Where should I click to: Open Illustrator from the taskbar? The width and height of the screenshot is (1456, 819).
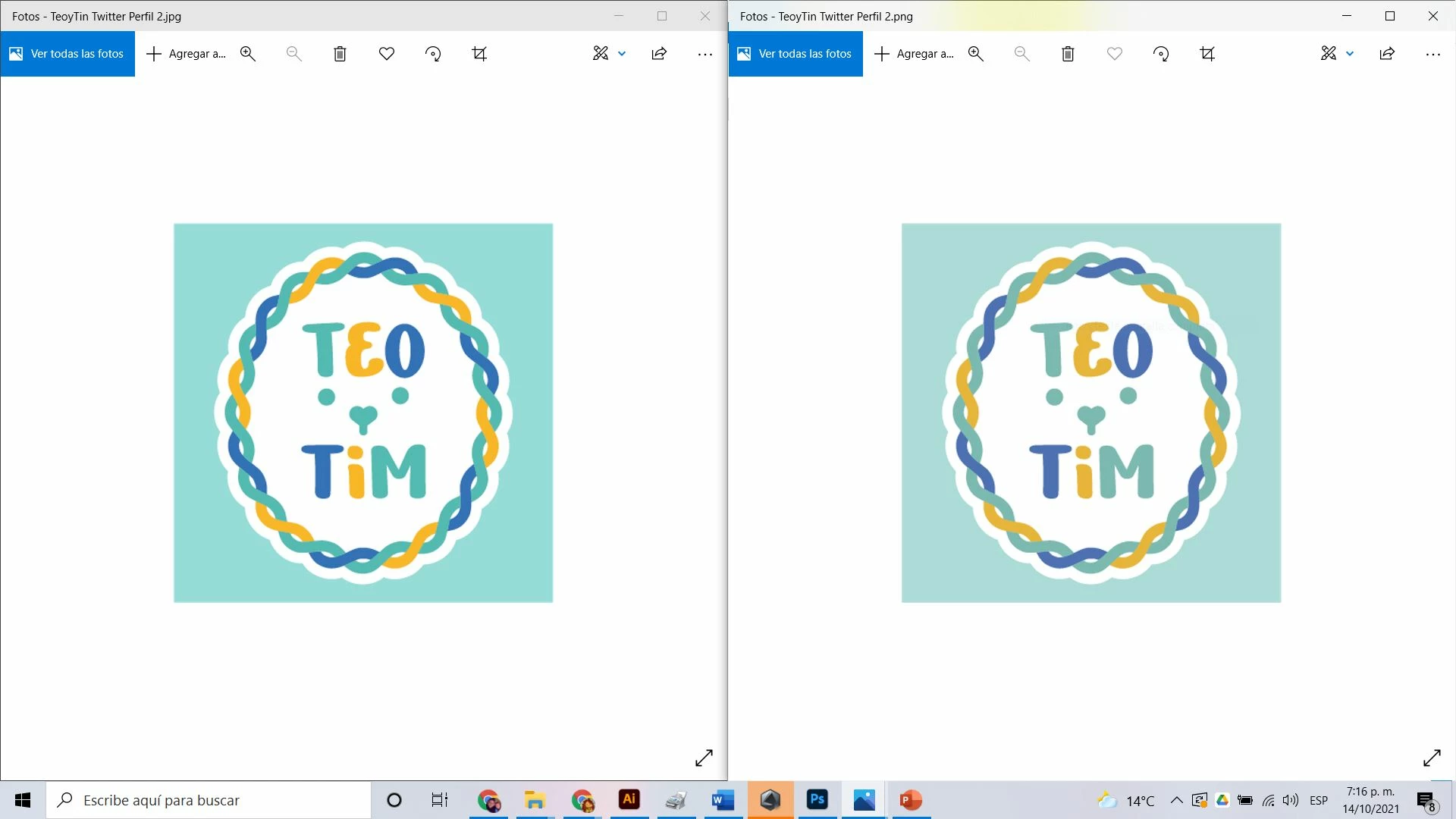pos(629,800)
